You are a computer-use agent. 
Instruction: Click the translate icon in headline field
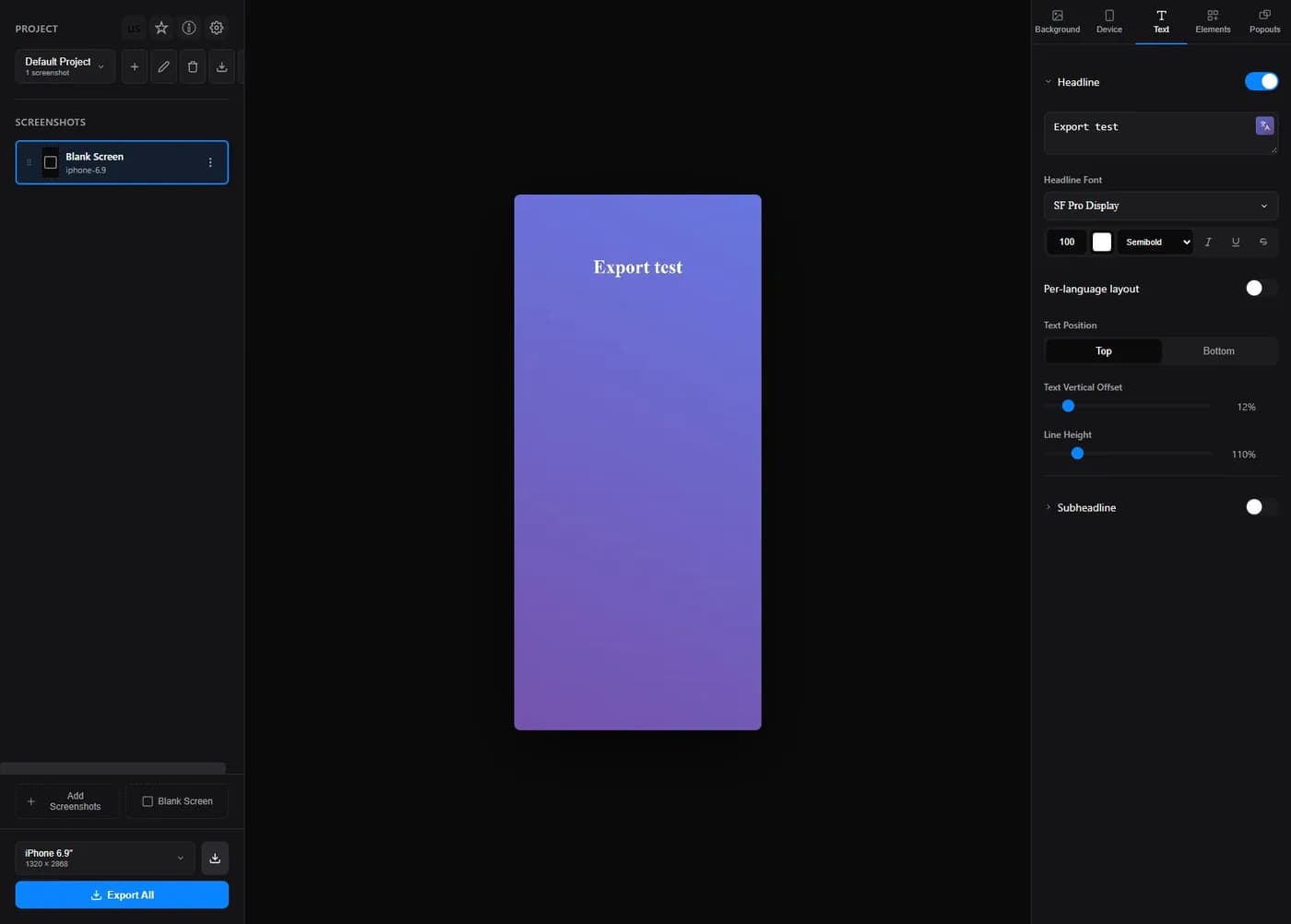point(1265,125)
